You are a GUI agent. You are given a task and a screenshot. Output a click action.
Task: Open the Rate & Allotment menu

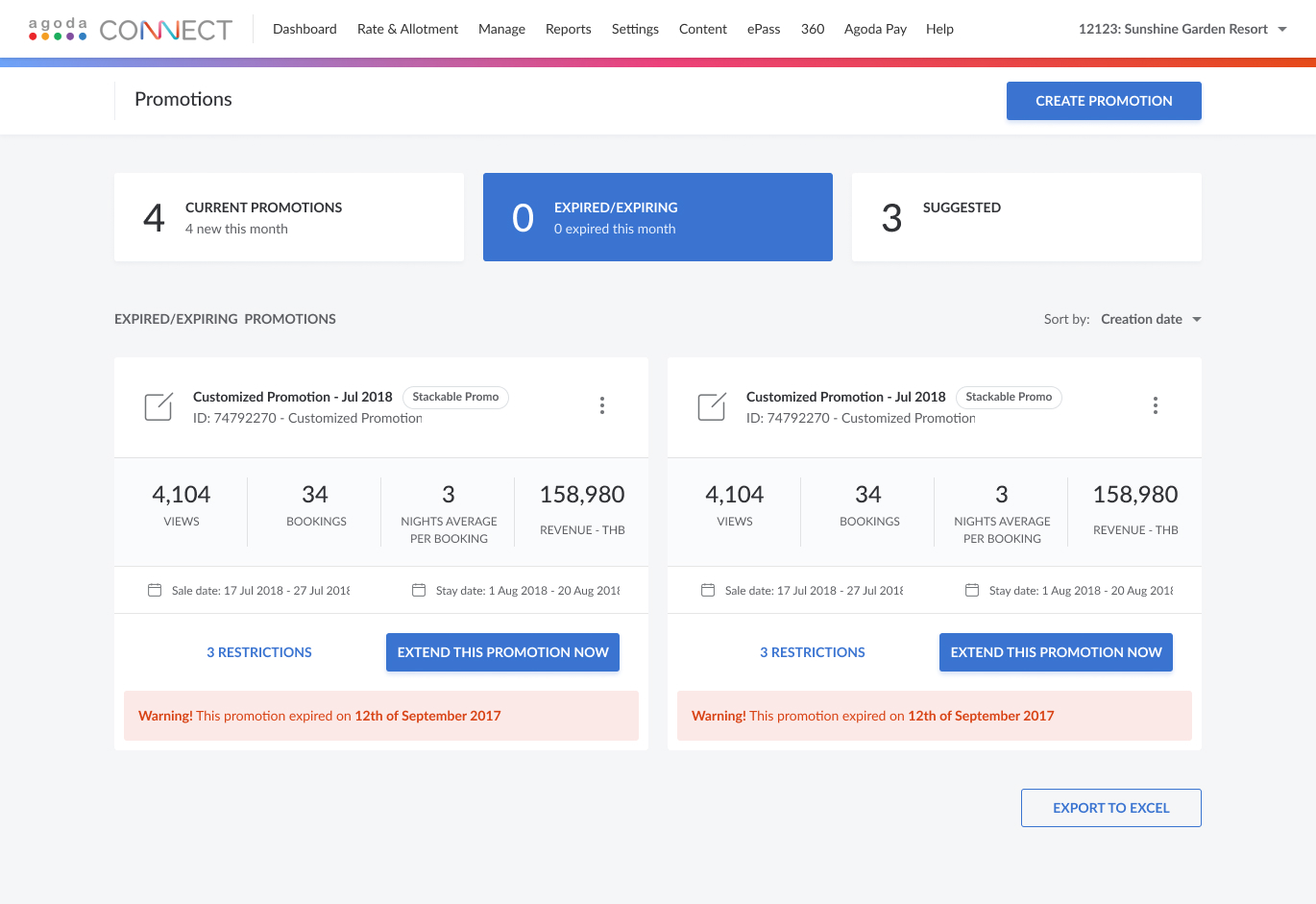pos(407,29)
